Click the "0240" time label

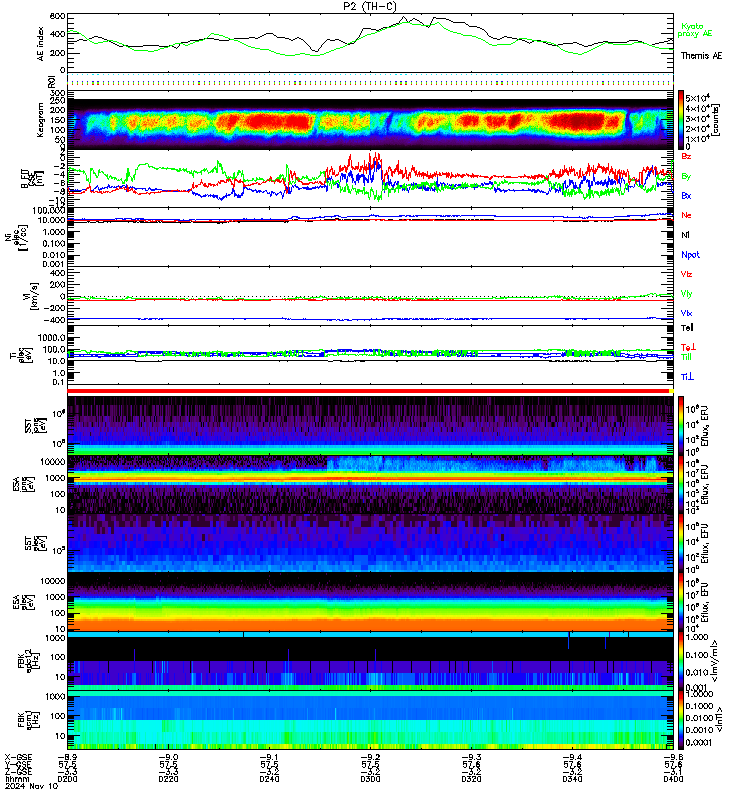[x=269, y=779]
